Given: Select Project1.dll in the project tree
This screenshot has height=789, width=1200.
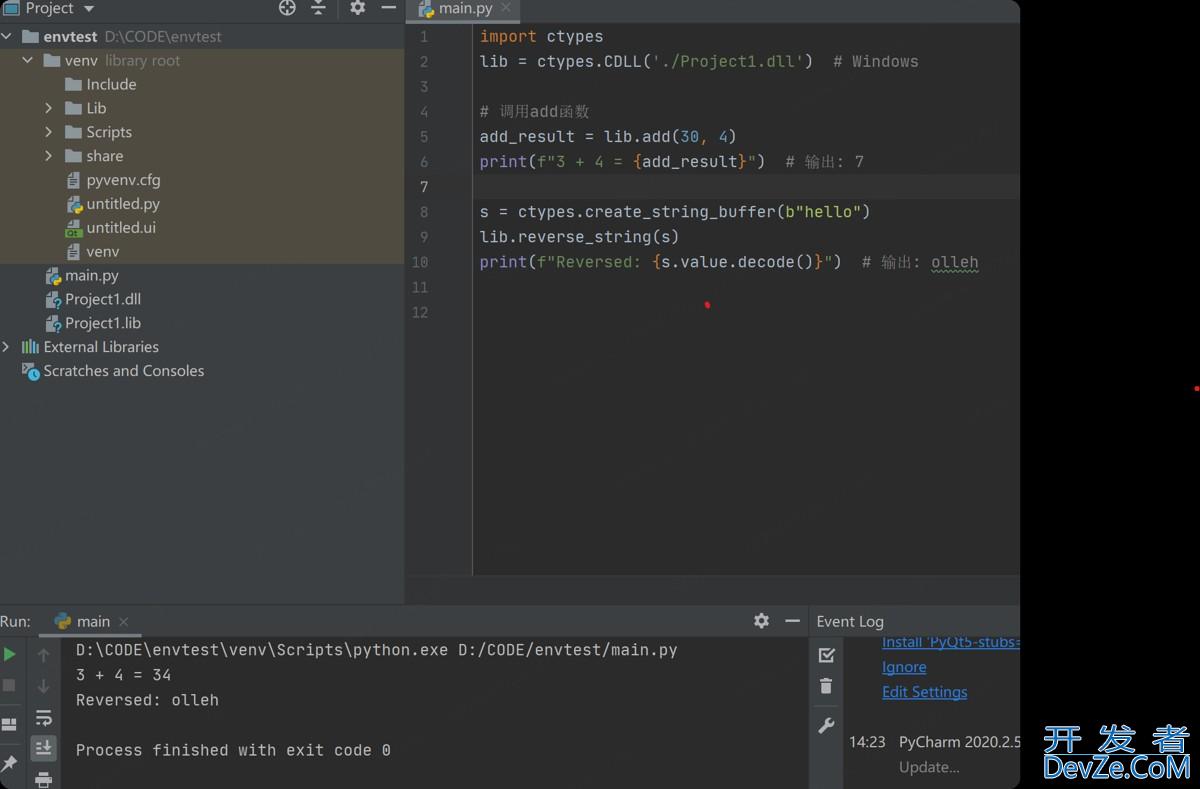Looking at the screenshot, I should (102, 299).
